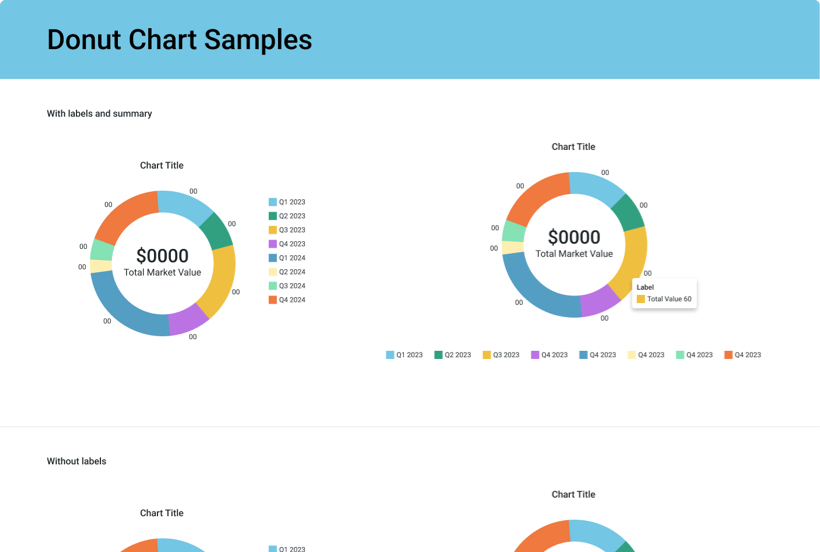Image resolution: width=820 pixels, height=552 pixels.
Task: Click "Total Market Value" inside top-right donut
Action: coord(574,254)
